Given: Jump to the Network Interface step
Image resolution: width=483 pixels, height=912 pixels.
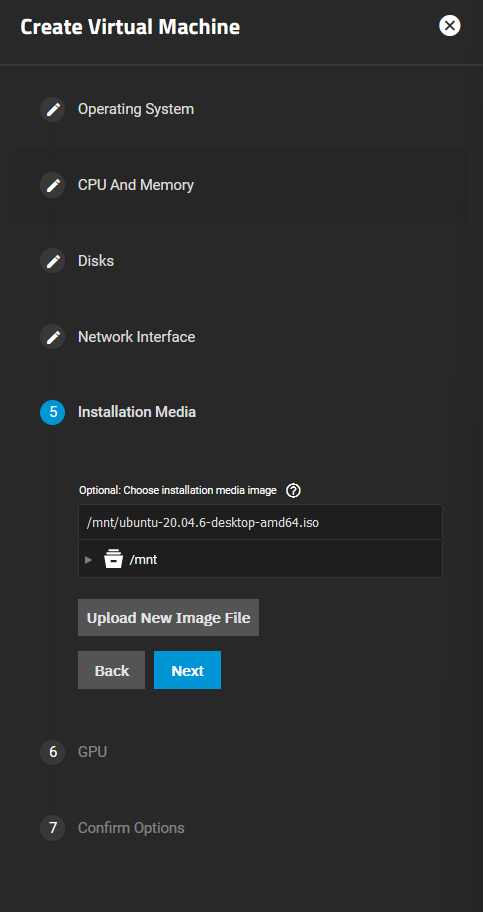Looking at the screenshot, I should point(136,337).
